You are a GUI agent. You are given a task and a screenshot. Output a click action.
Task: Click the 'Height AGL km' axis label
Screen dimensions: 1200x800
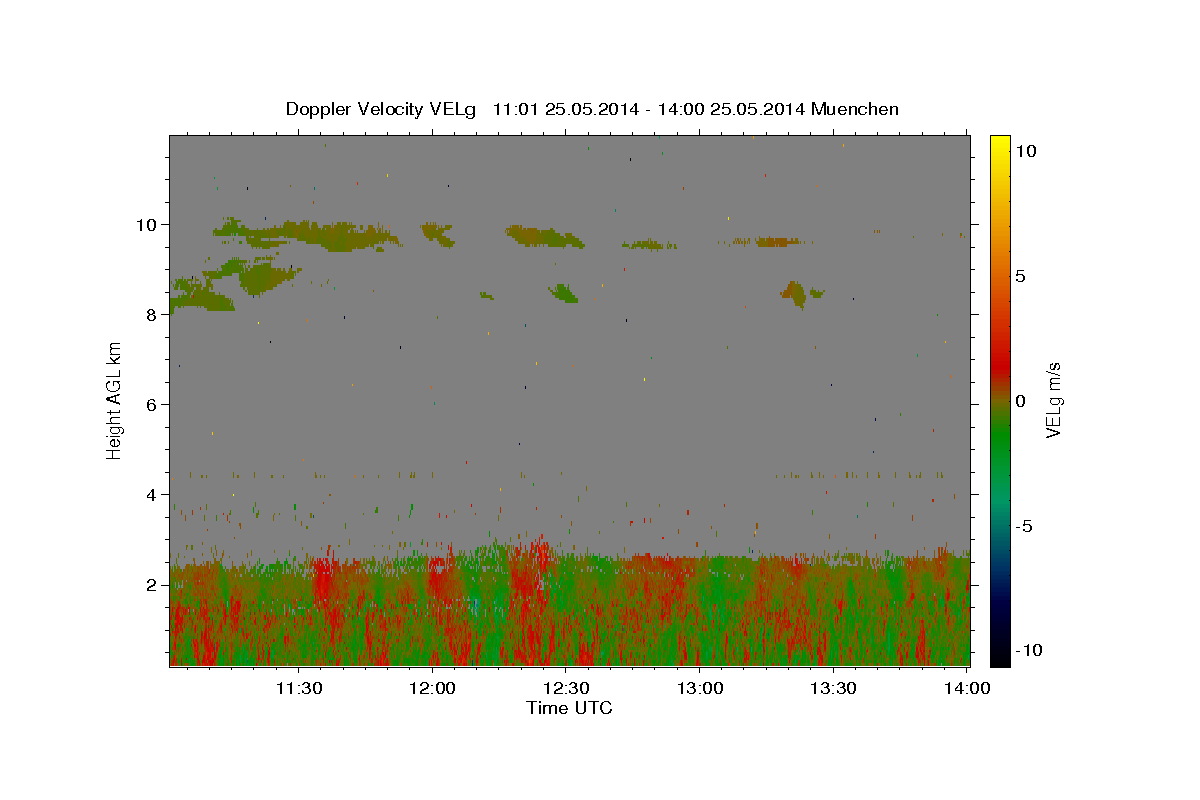115,400
